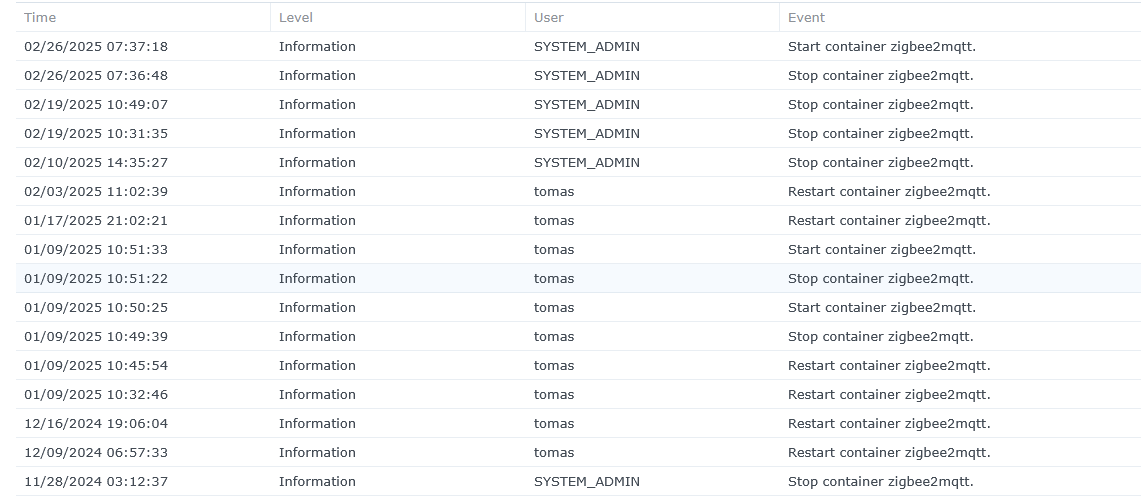Viewport: 1141px width, 499px height.
Task: Select the 02/10/2025 14:35:27 log entry
Action: point(96,163)
